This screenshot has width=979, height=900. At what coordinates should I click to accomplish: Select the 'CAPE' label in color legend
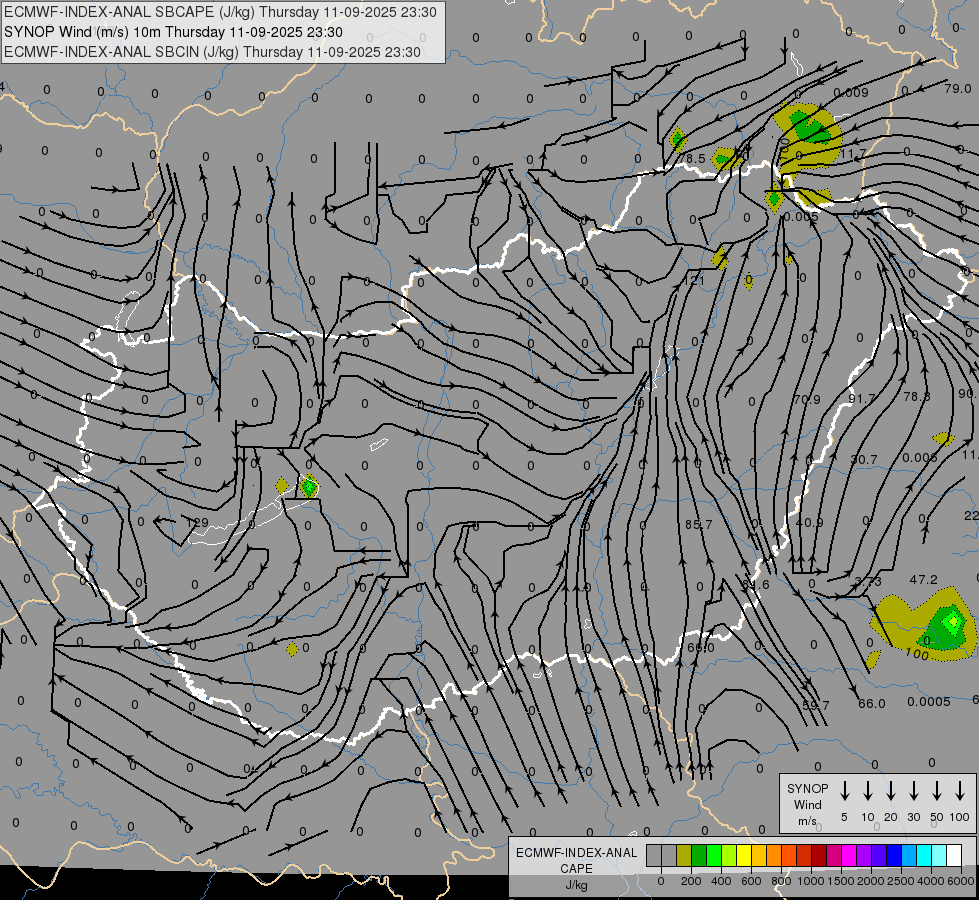point(576,869)
